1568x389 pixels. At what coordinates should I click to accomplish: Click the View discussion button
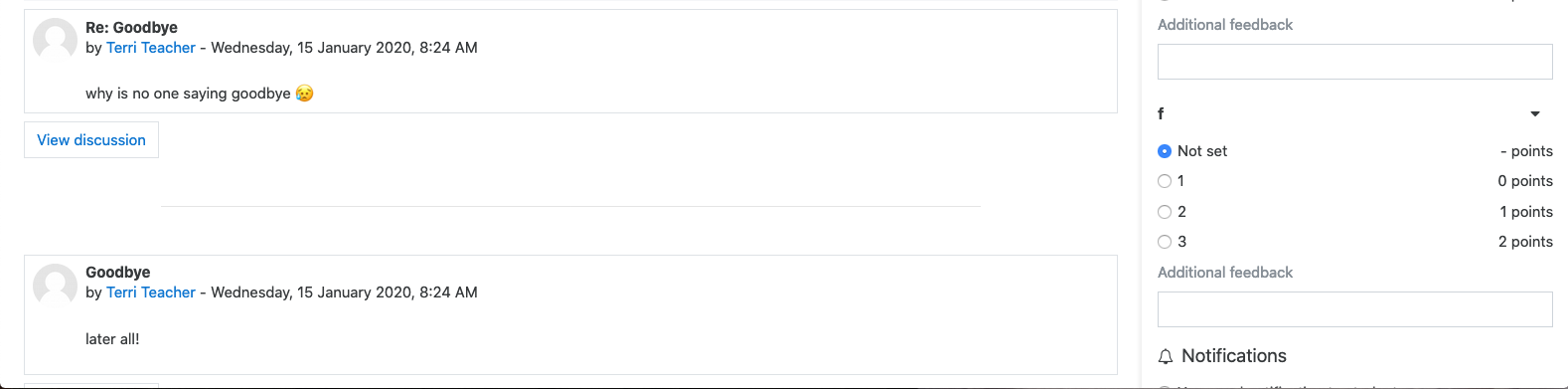[x=91, y=140]
